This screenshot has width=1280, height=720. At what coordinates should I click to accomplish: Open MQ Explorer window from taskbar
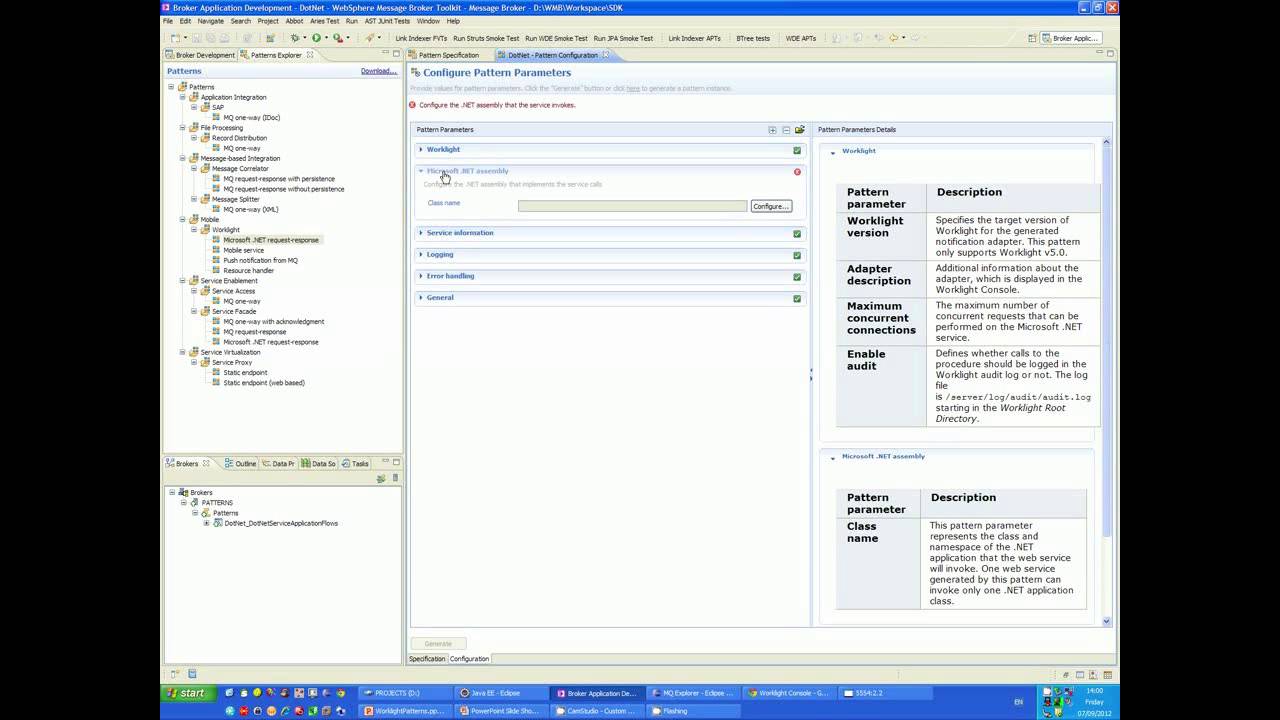click(x=692, y=693)
